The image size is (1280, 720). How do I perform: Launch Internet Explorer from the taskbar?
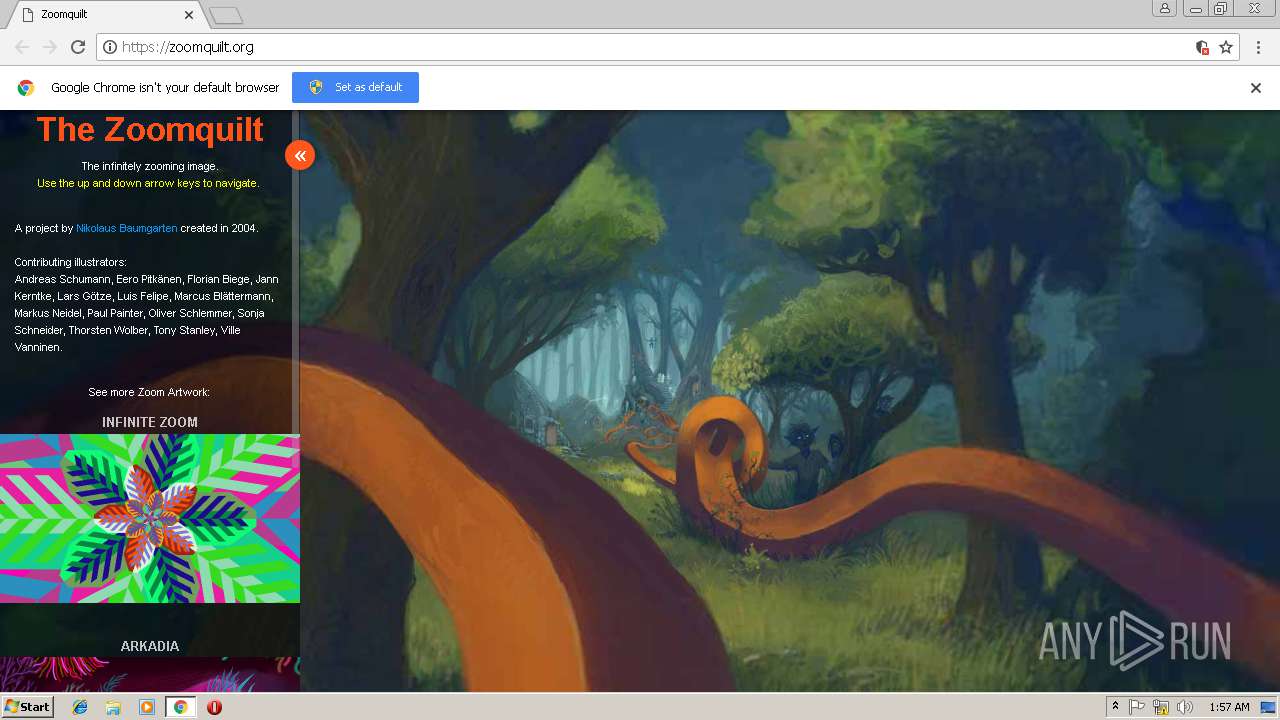tap(80, 707)
